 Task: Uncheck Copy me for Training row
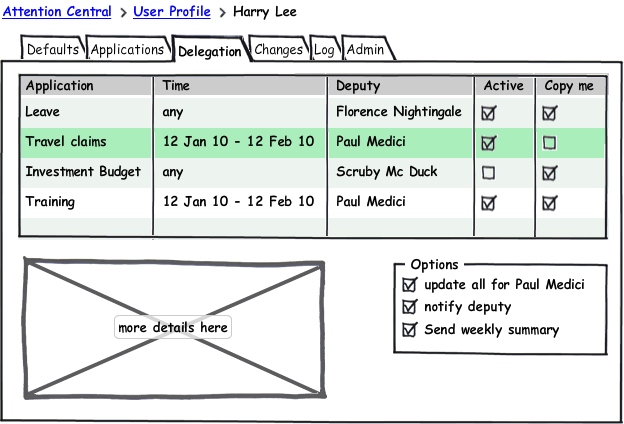point(549,203)
